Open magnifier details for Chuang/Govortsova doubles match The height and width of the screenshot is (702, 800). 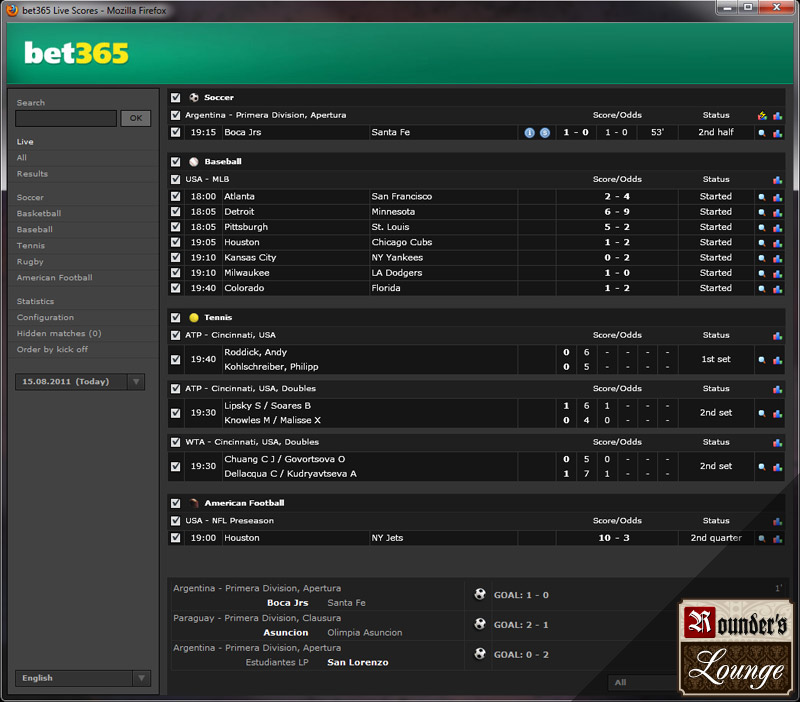762,467
